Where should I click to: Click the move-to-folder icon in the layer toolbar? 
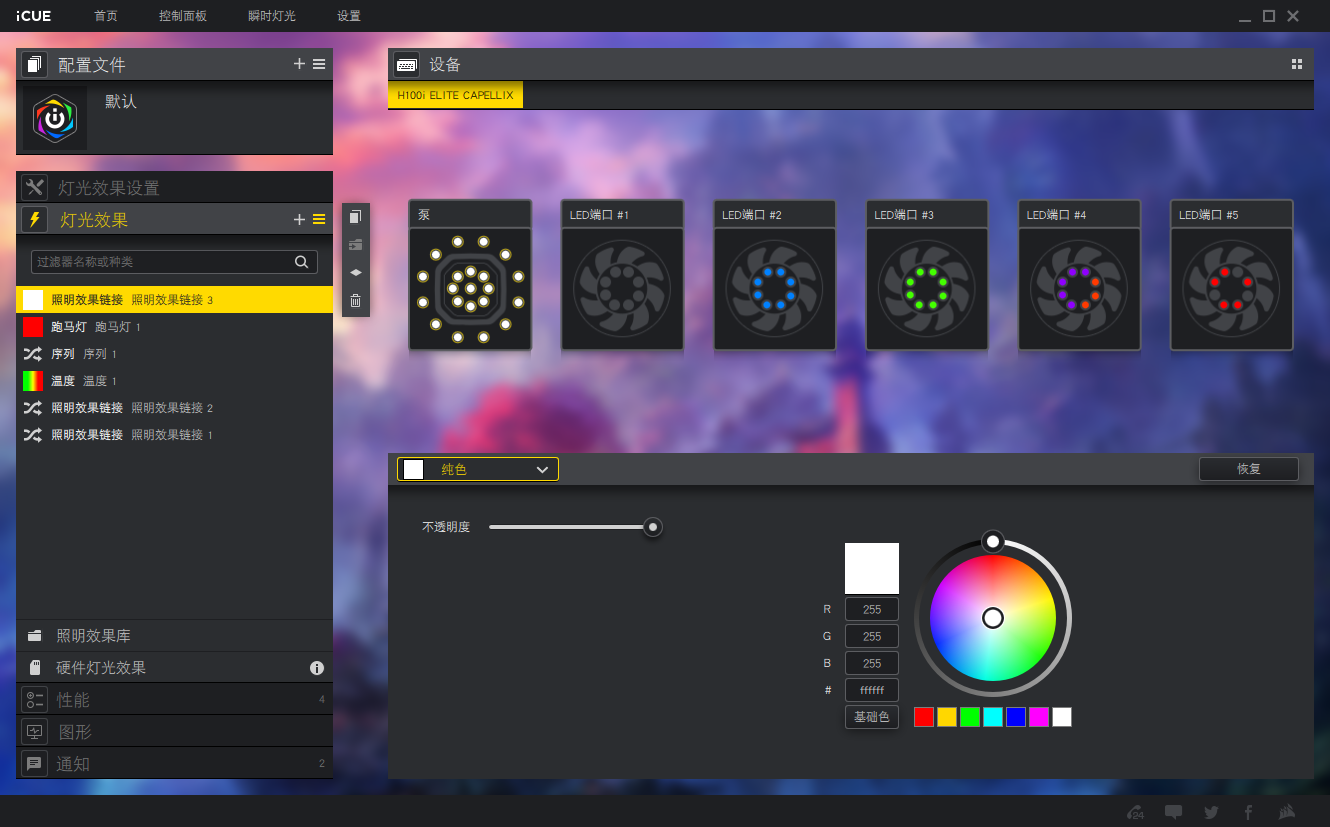point(355,244)
